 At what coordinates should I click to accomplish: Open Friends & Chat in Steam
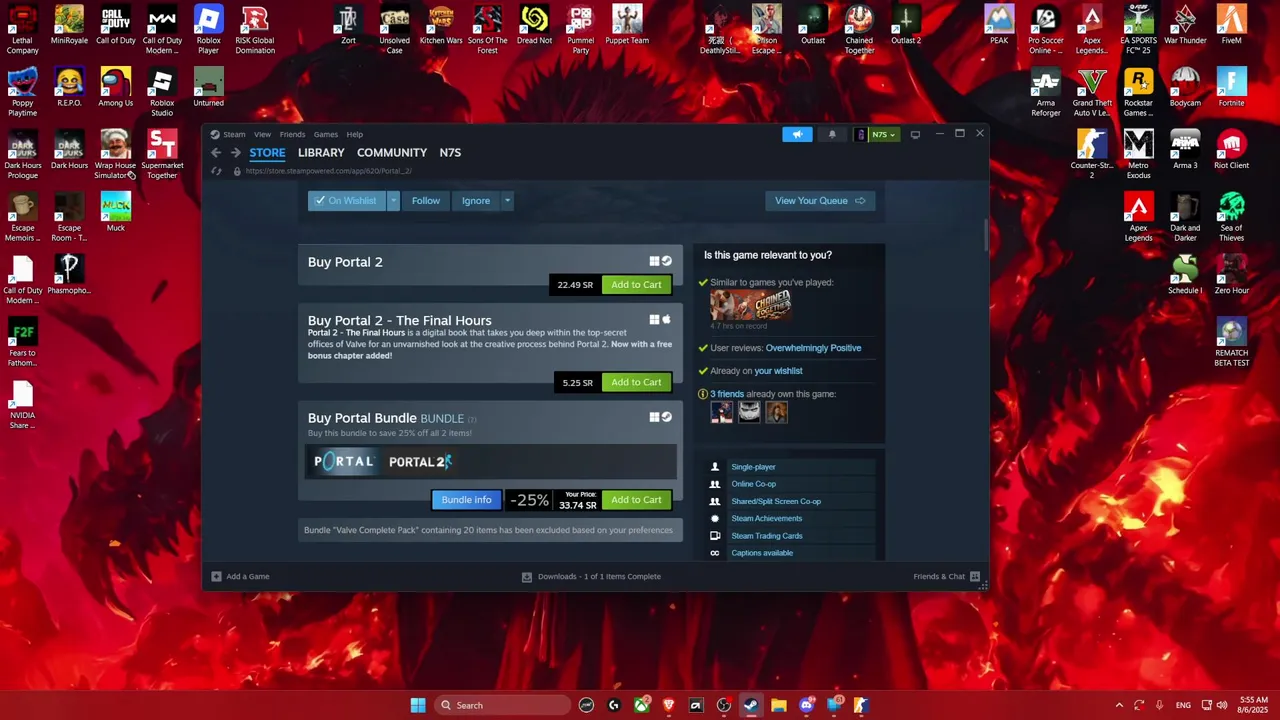click(x=946, y=576)
